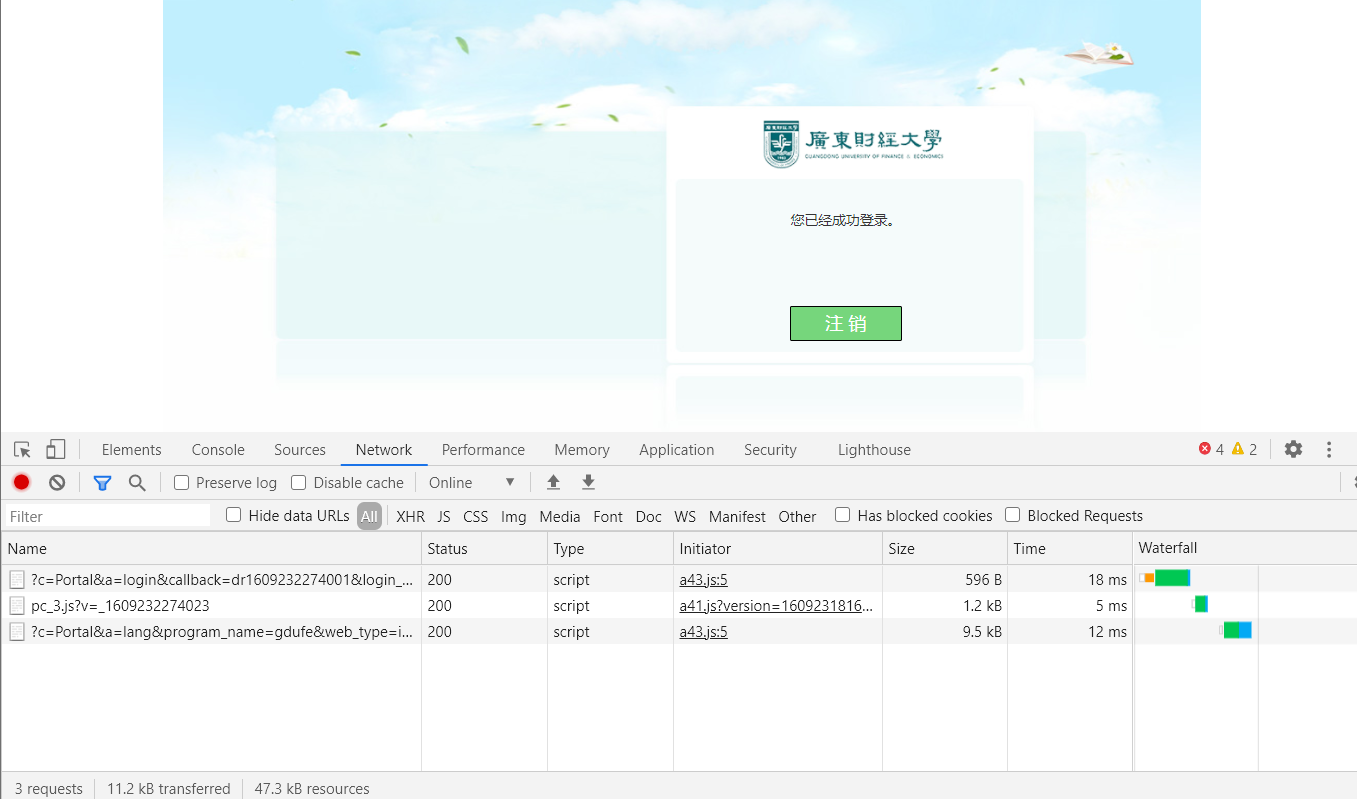Viewport: 1357px width, 799px height.
Task: Click the Waterfall column header
Action: pos(1245,548)
